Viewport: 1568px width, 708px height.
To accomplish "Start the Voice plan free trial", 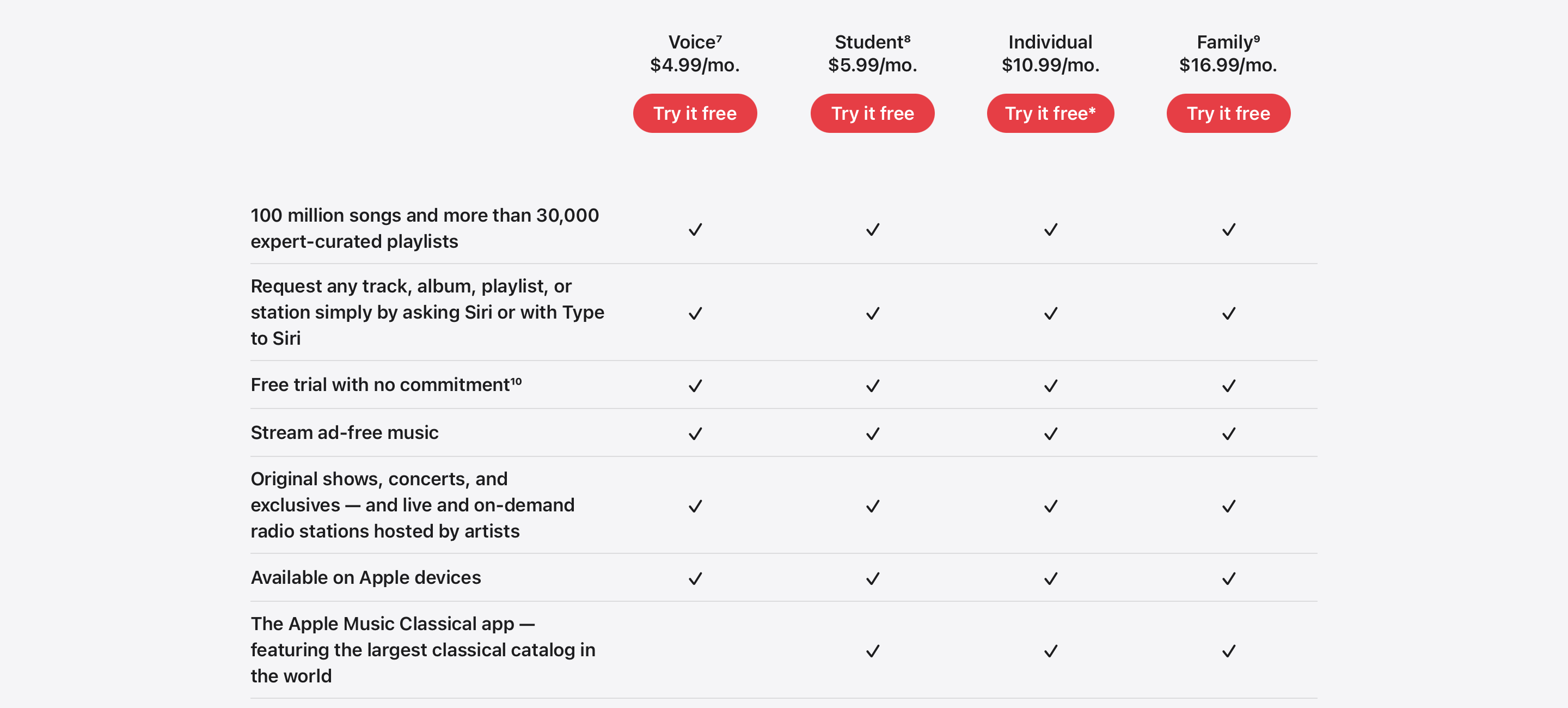I will [695, 113].
